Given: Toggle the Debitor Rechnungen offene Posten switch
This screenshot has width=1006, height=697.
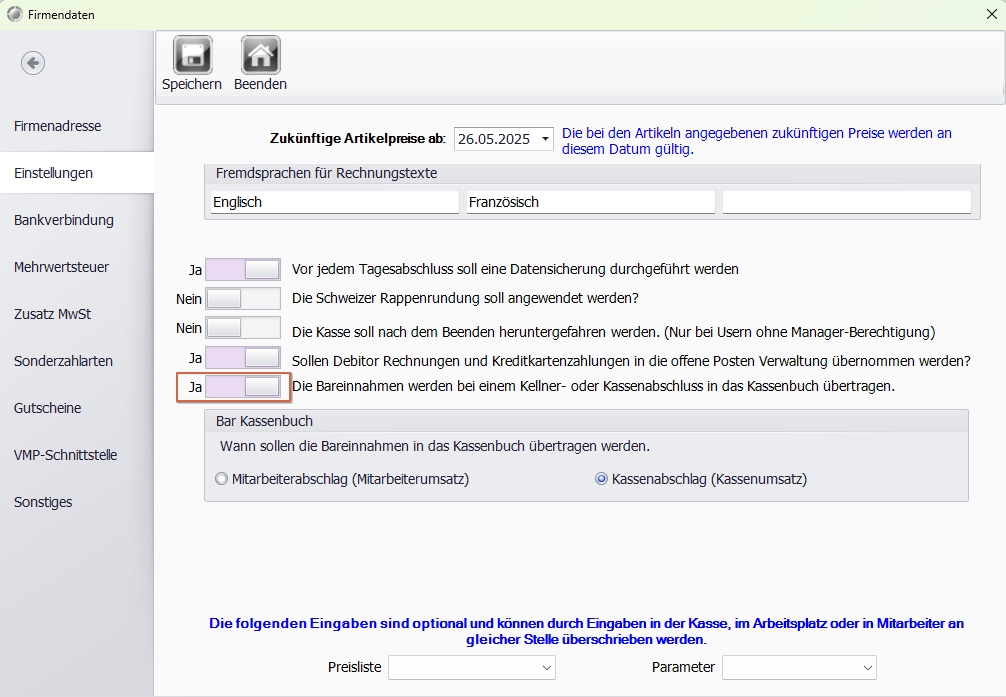Looking at the screenshot, I should (x=242, y=358).
